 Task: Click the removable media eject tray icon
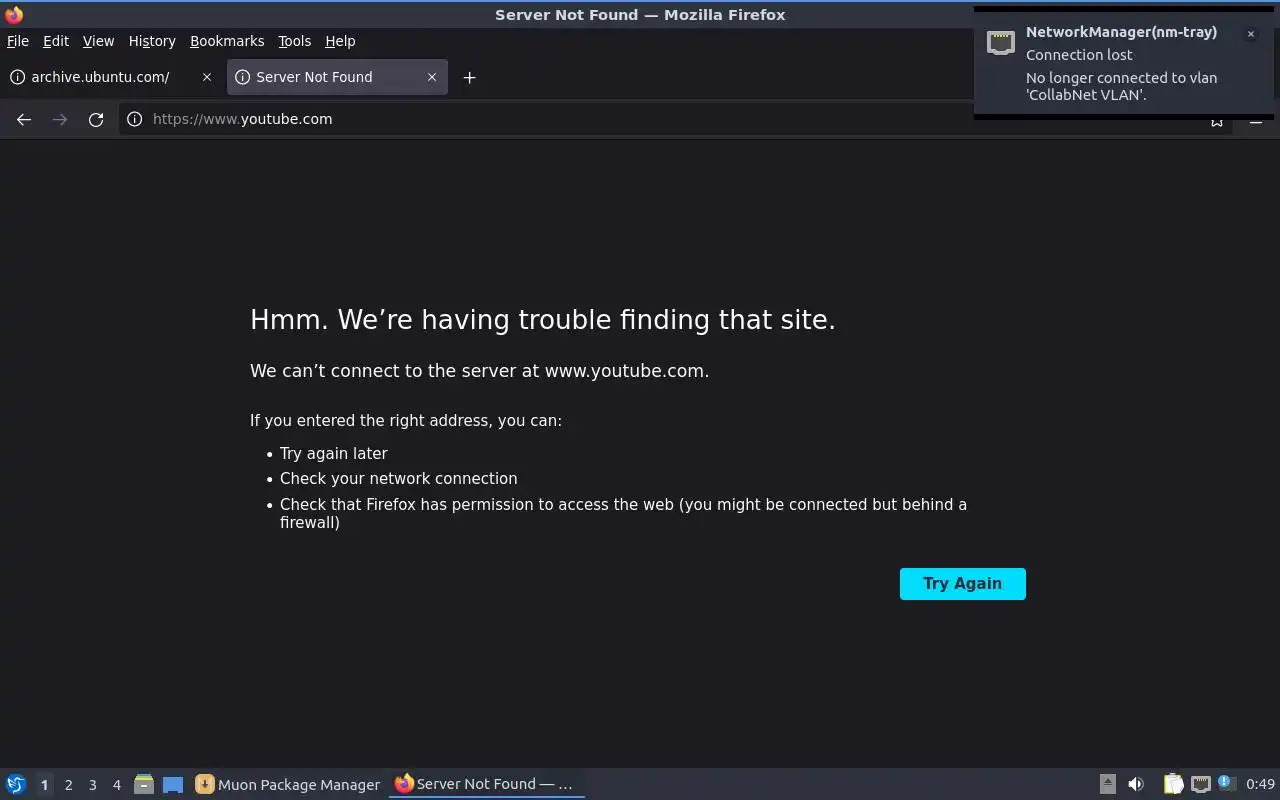coord(1107,784)
